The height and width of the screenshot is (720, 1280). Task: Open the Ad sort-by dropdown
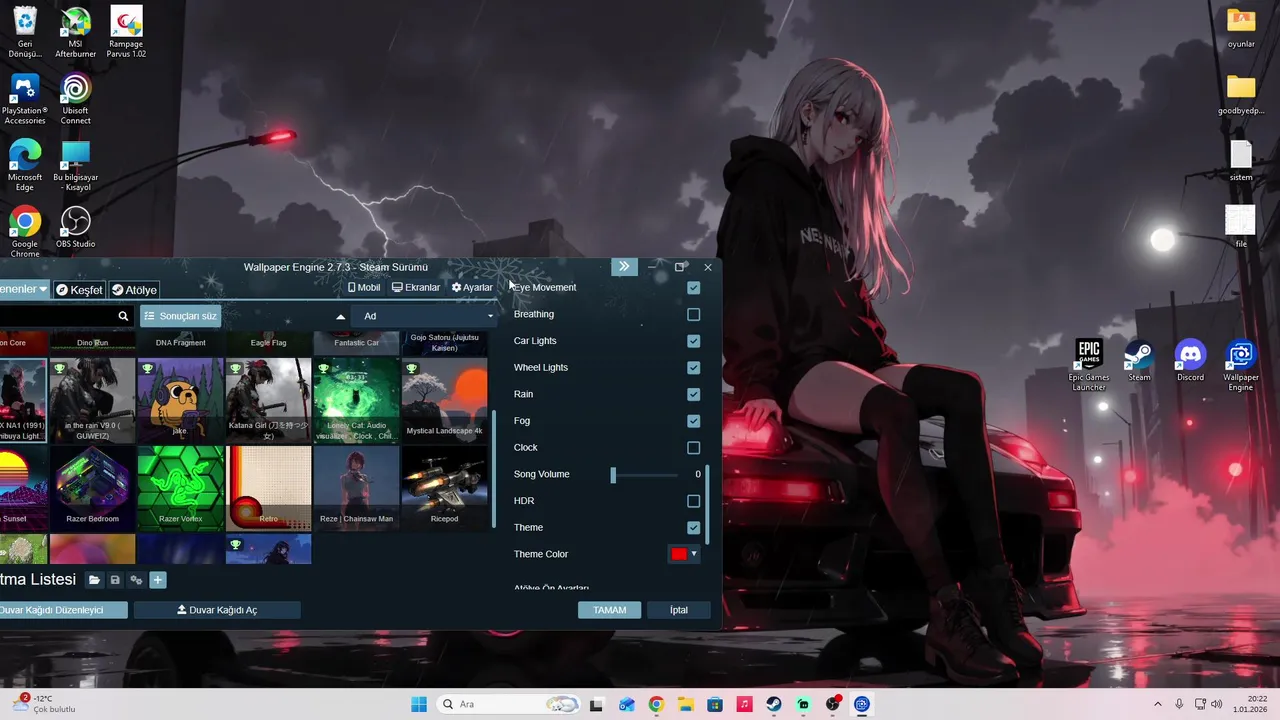427,316
